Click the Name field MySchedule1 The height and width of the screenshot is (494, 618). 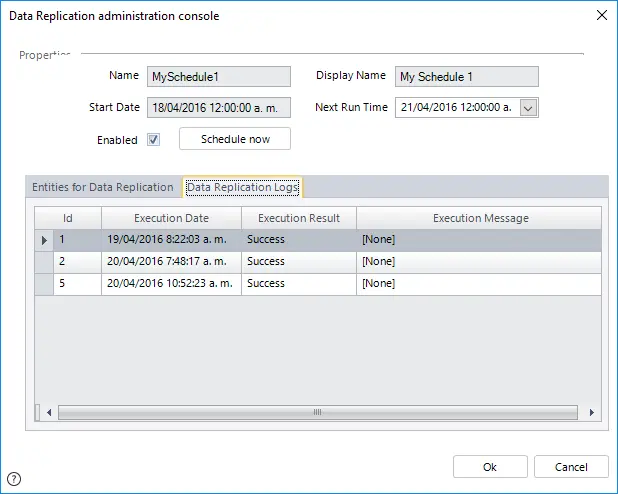click(219, 76)
